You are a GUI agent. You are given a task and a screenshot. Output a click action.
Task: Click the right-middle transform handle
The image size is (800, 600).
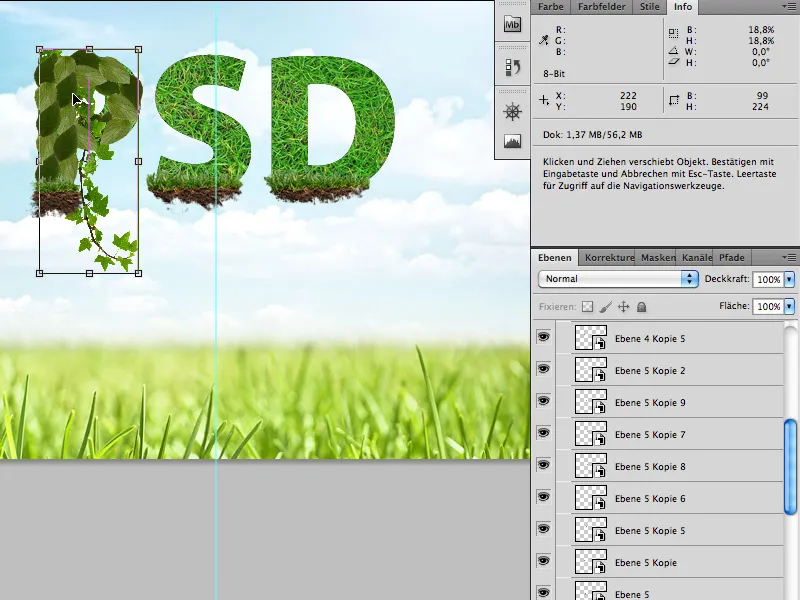(x=138, y=161)
